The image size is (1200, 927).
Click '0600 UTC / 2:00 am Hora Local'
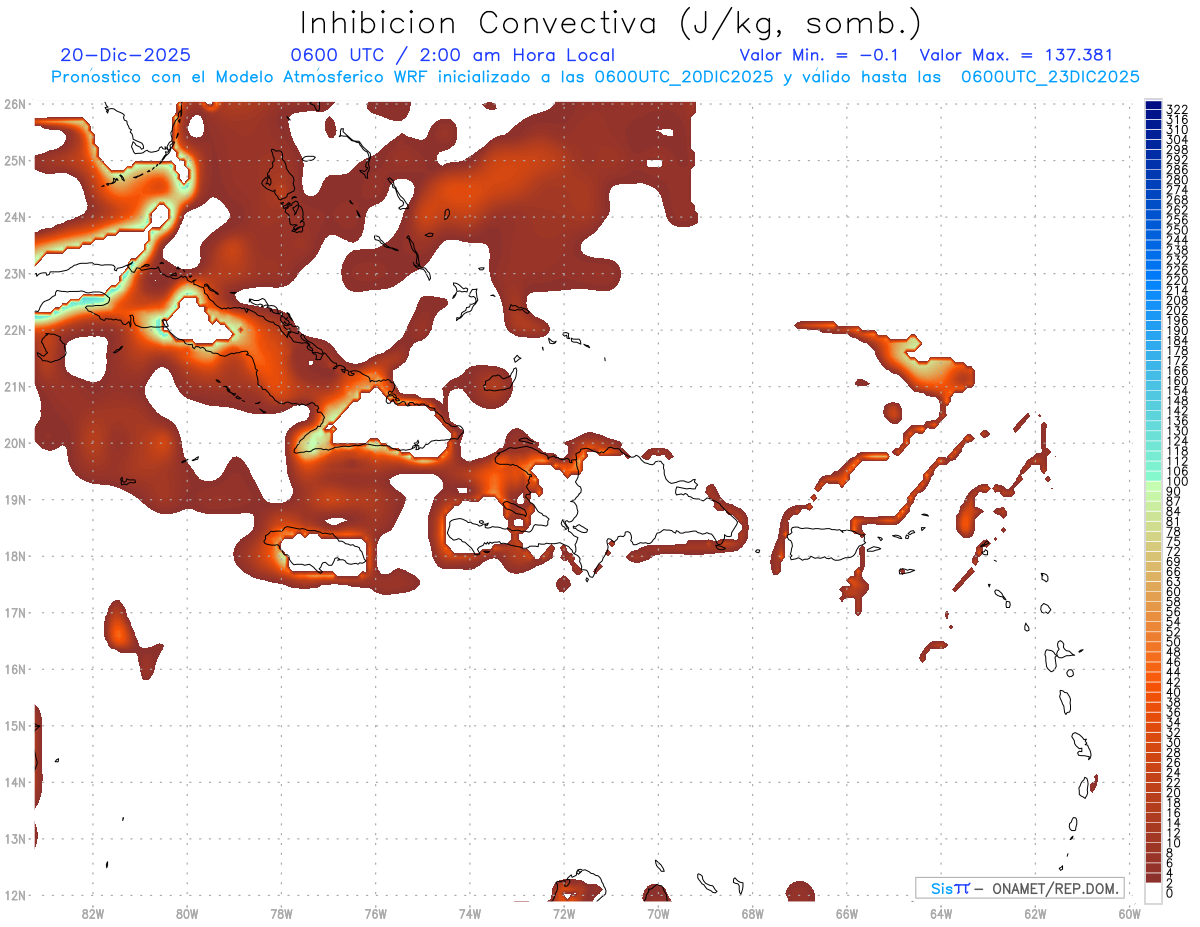pos(452,55)
